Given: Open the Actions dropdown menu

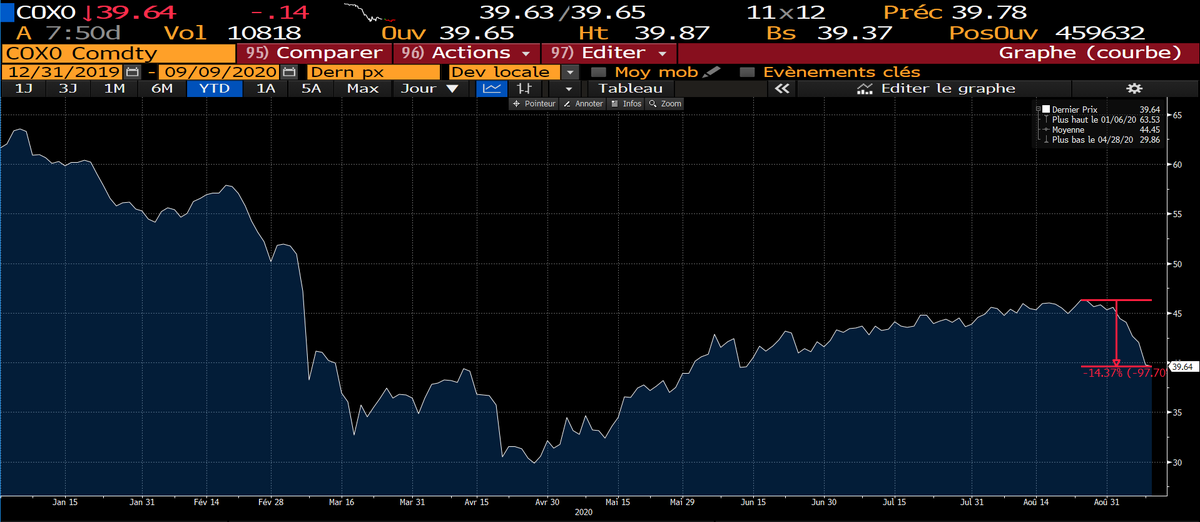Looking at the screenshot, I should click(465, 52).
